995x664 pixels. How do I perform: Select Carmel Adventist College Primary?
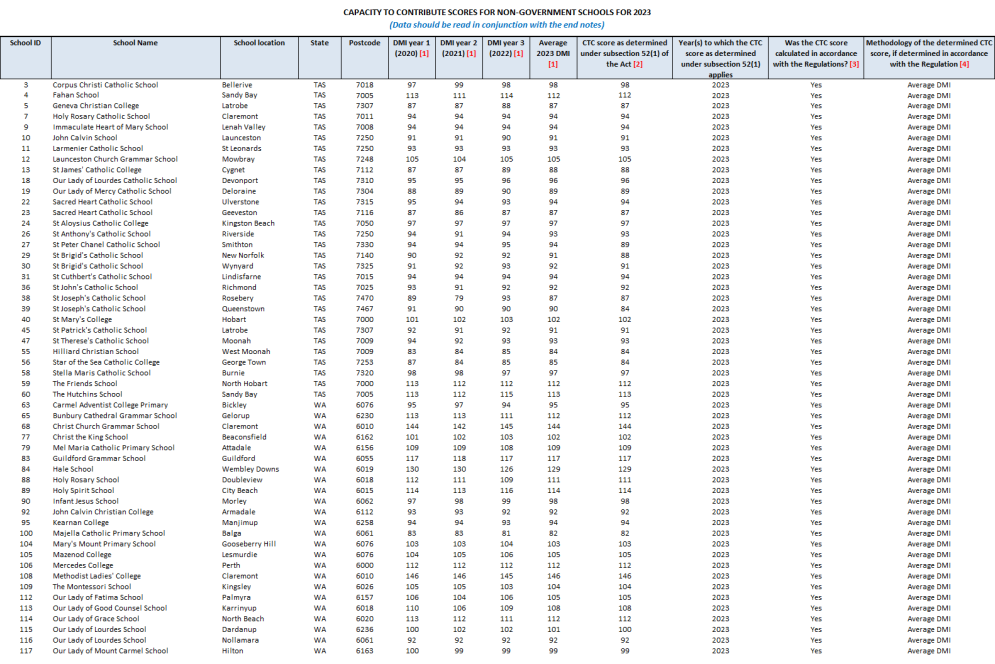pyautogui.click(x=110, y=405)
